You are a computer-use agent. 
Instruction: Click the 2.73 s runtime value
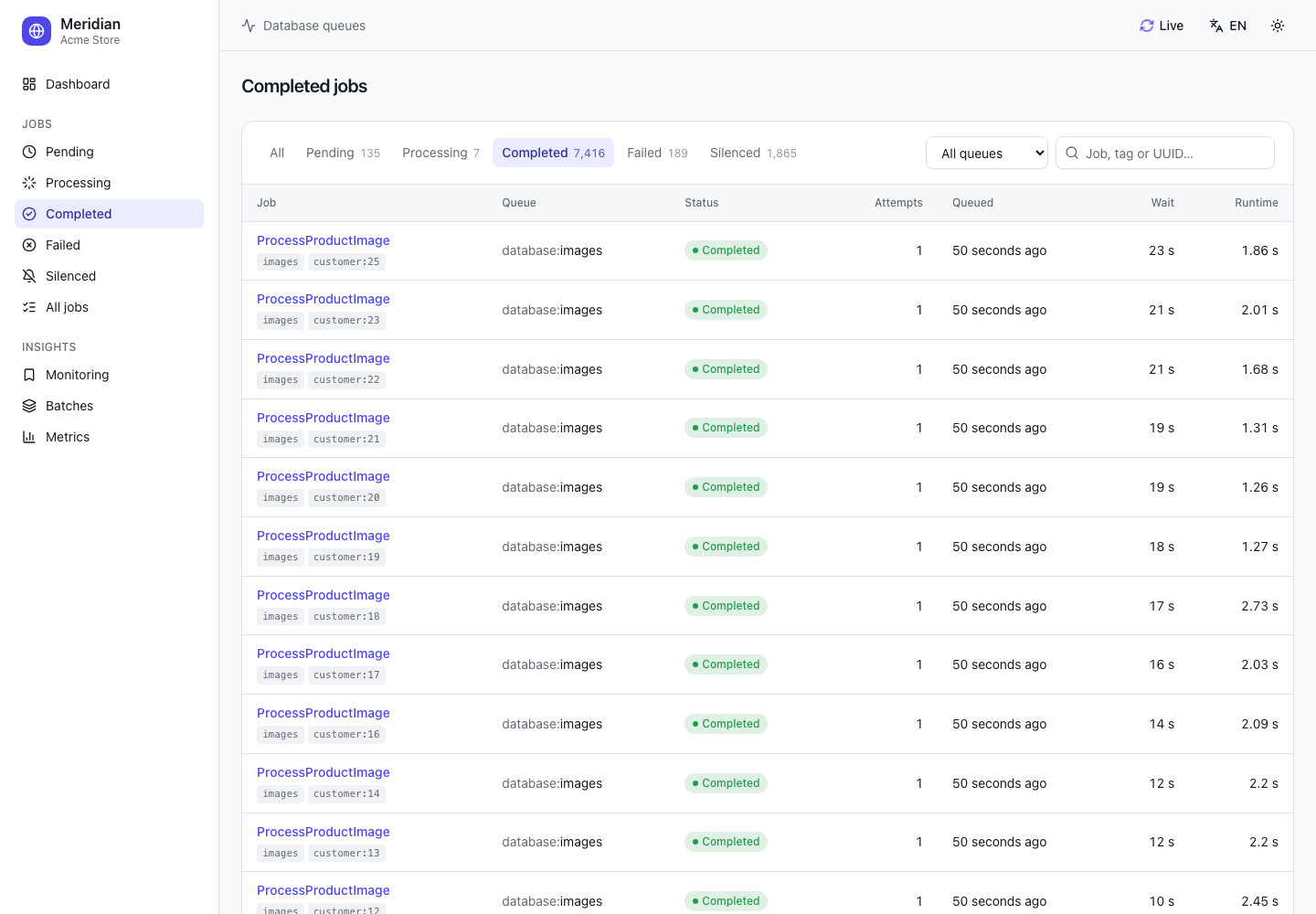coord(1259,606)
